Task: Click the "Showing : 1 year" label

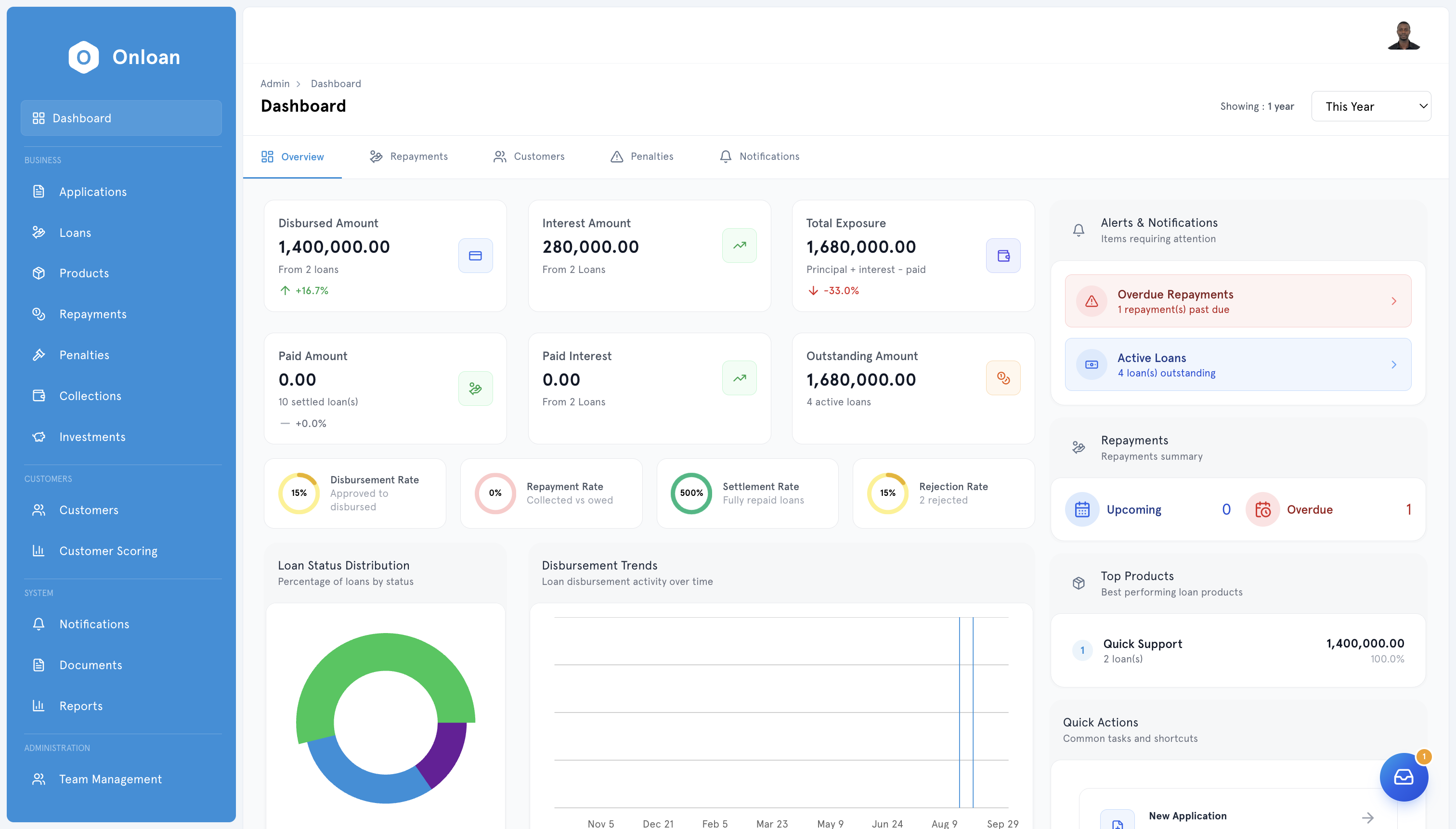Action: (x=1257, y=106)
